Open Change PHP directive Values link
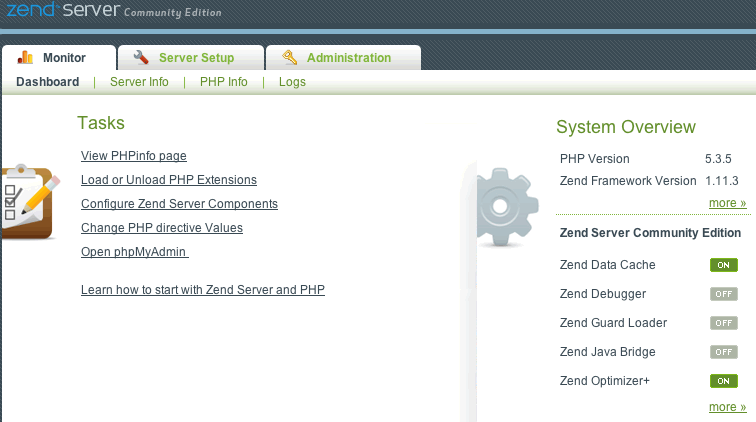Screen dimensions: 756x422 click(162, 228)
